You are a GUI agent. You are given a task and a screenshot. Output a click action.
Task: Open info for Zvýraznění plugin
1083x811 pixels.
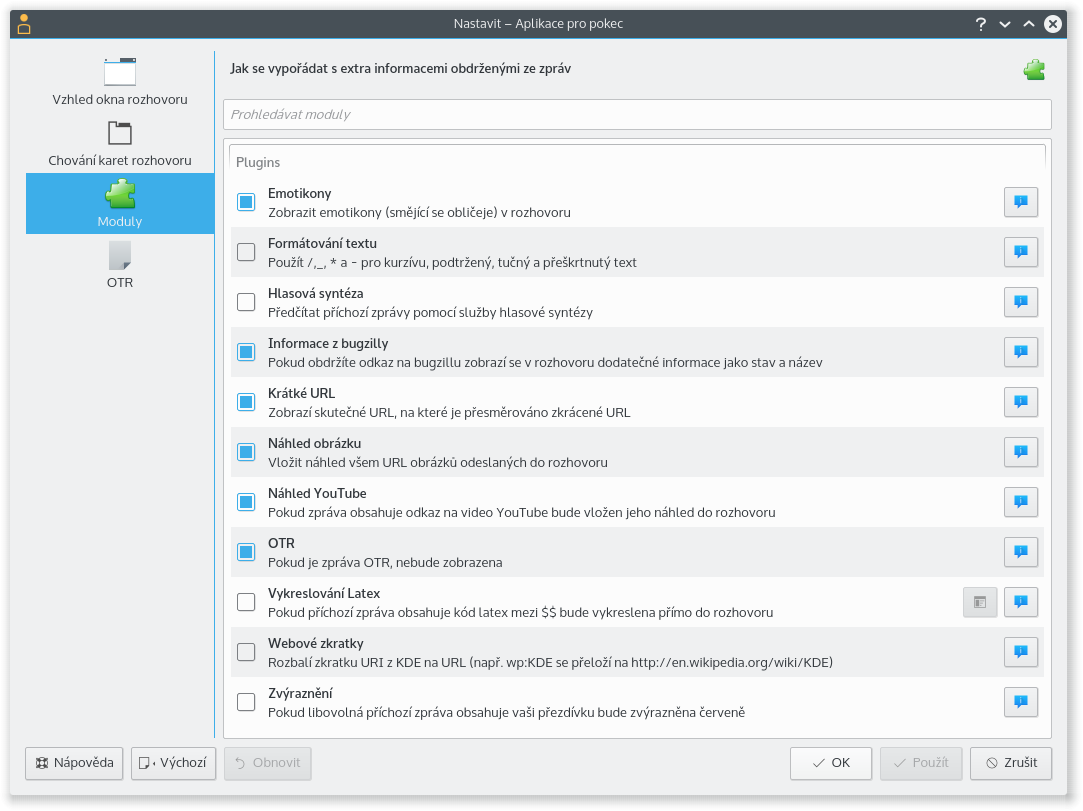tap(1020, 702)
